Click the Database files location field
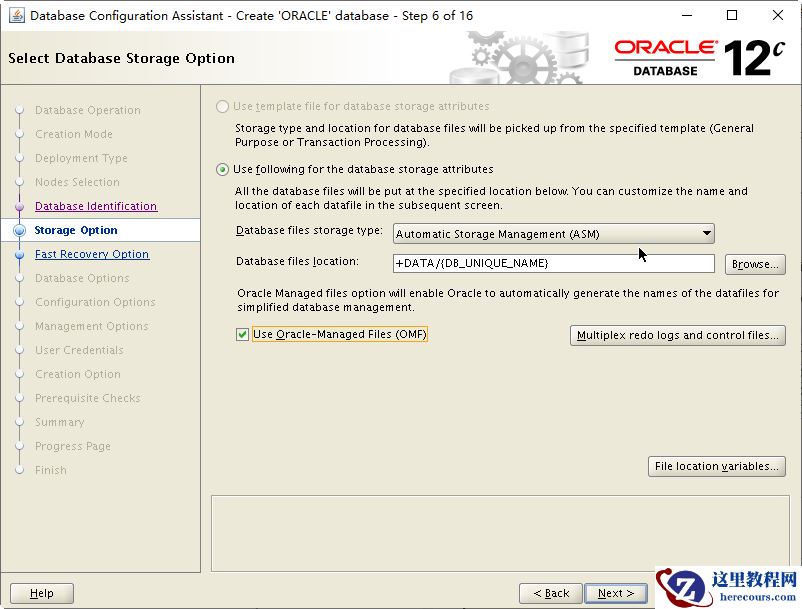This screenshot has width=802, height=609. click(553, 263)
